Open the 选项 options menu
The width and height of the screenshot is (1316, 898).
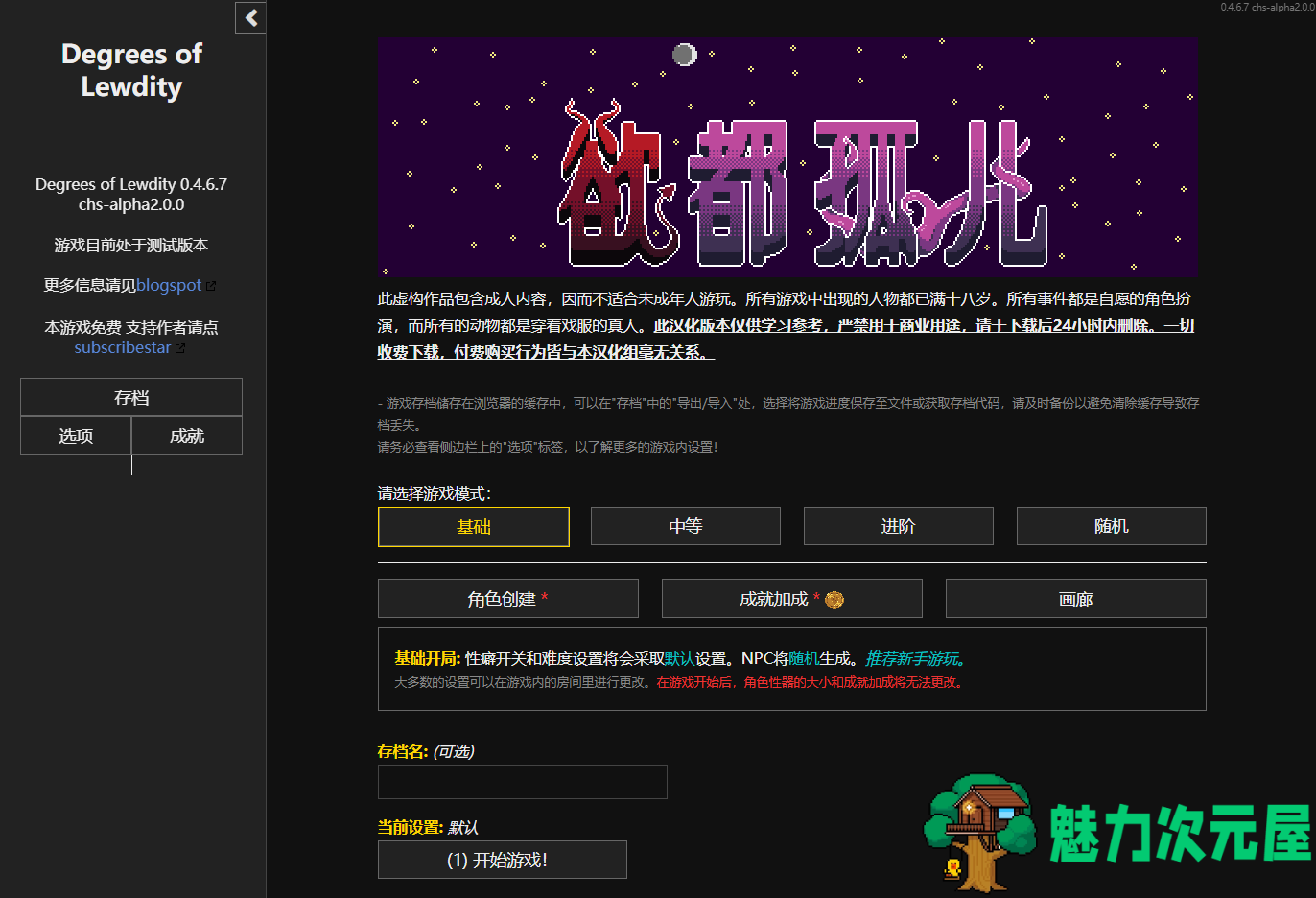click(76, 436)
